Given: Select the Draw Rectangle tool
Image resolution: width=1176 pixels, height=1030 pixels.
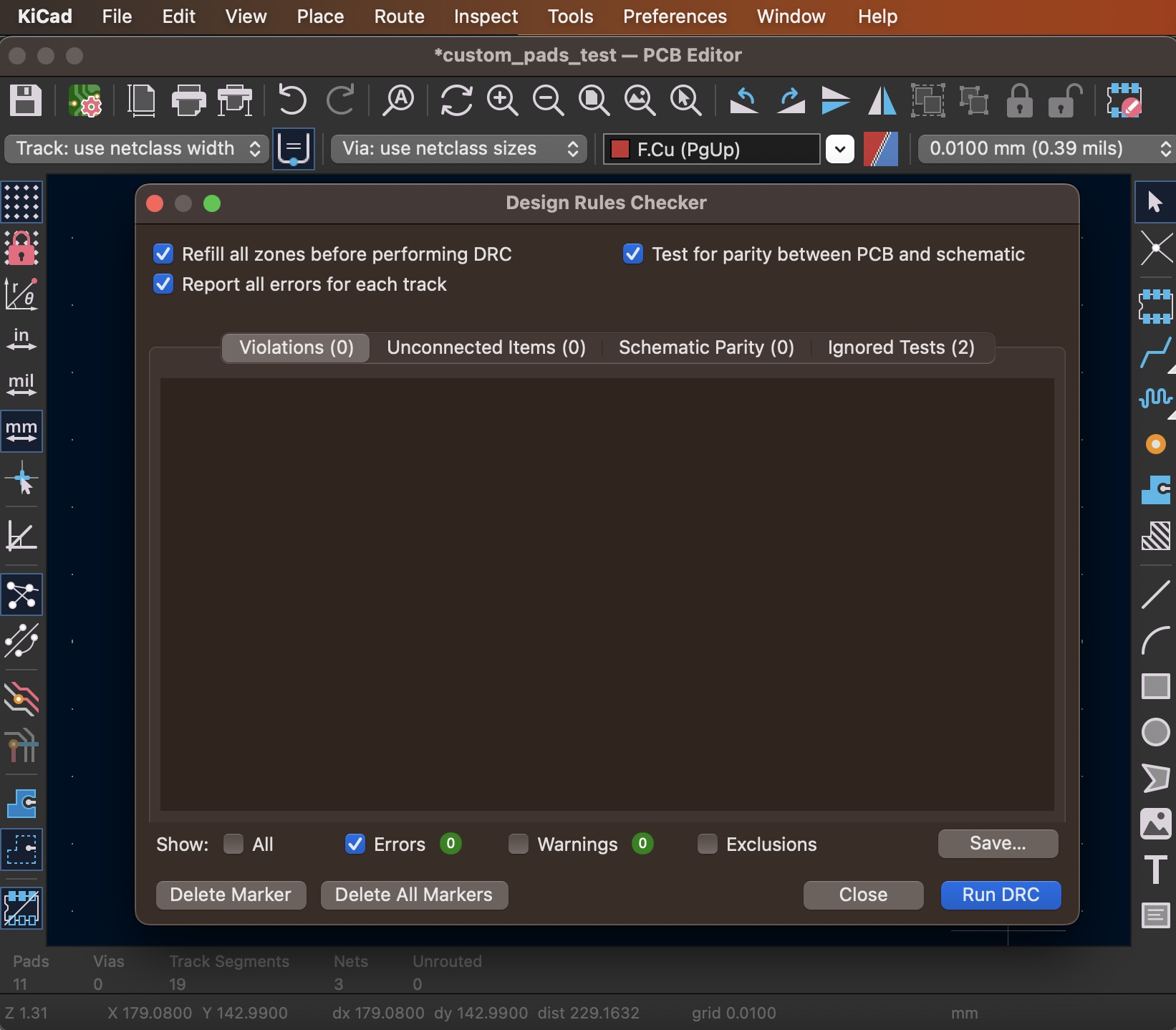Looking at the screenshot, I should pos(1155,686).
